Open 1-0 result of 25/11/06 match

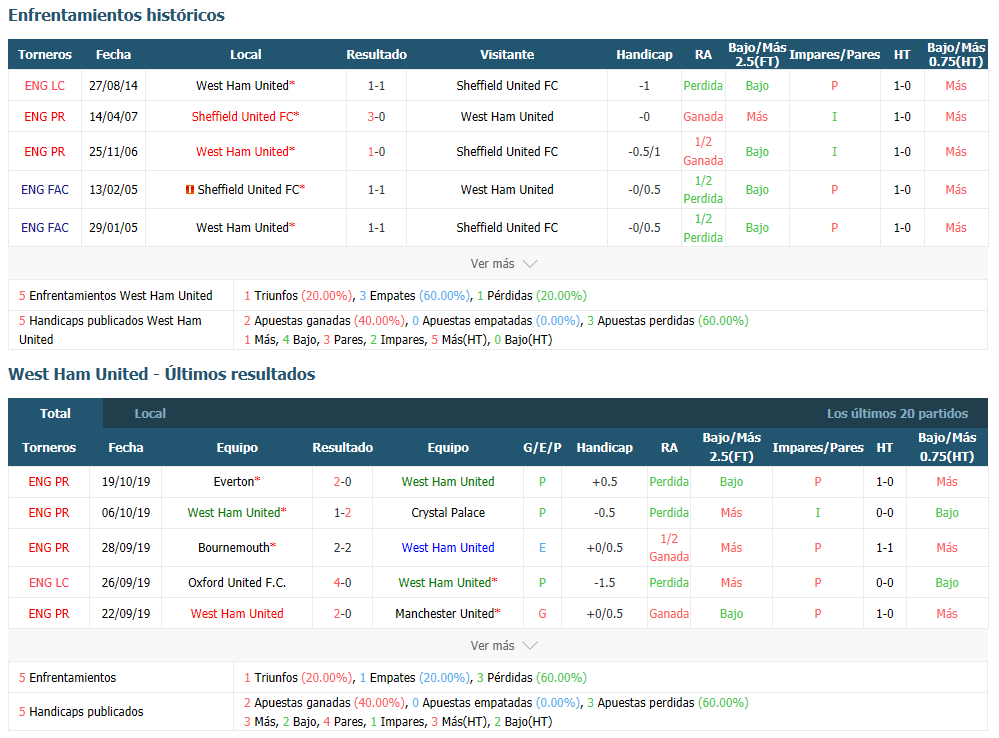[x=377, y=152]
